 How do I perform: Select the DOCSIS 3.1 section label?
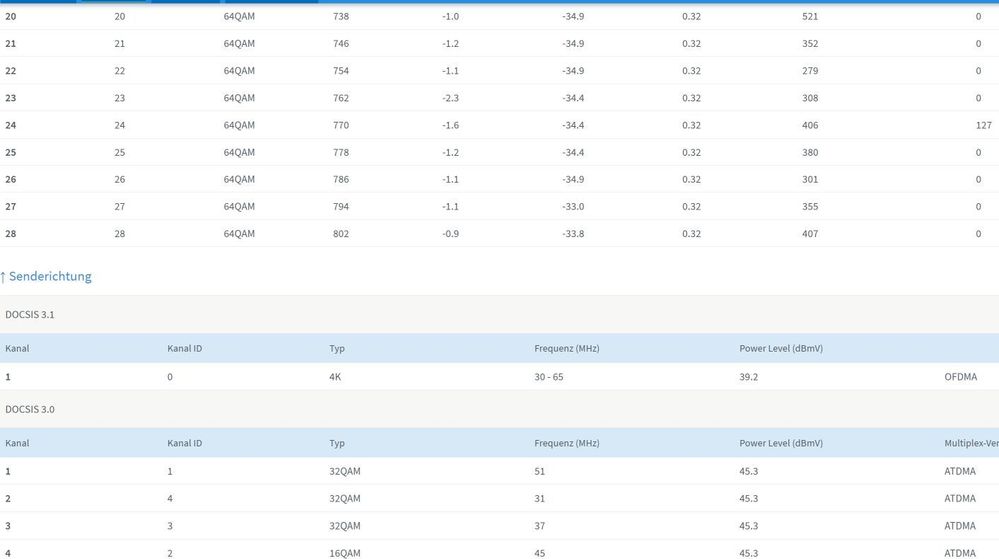coord(30,314)
